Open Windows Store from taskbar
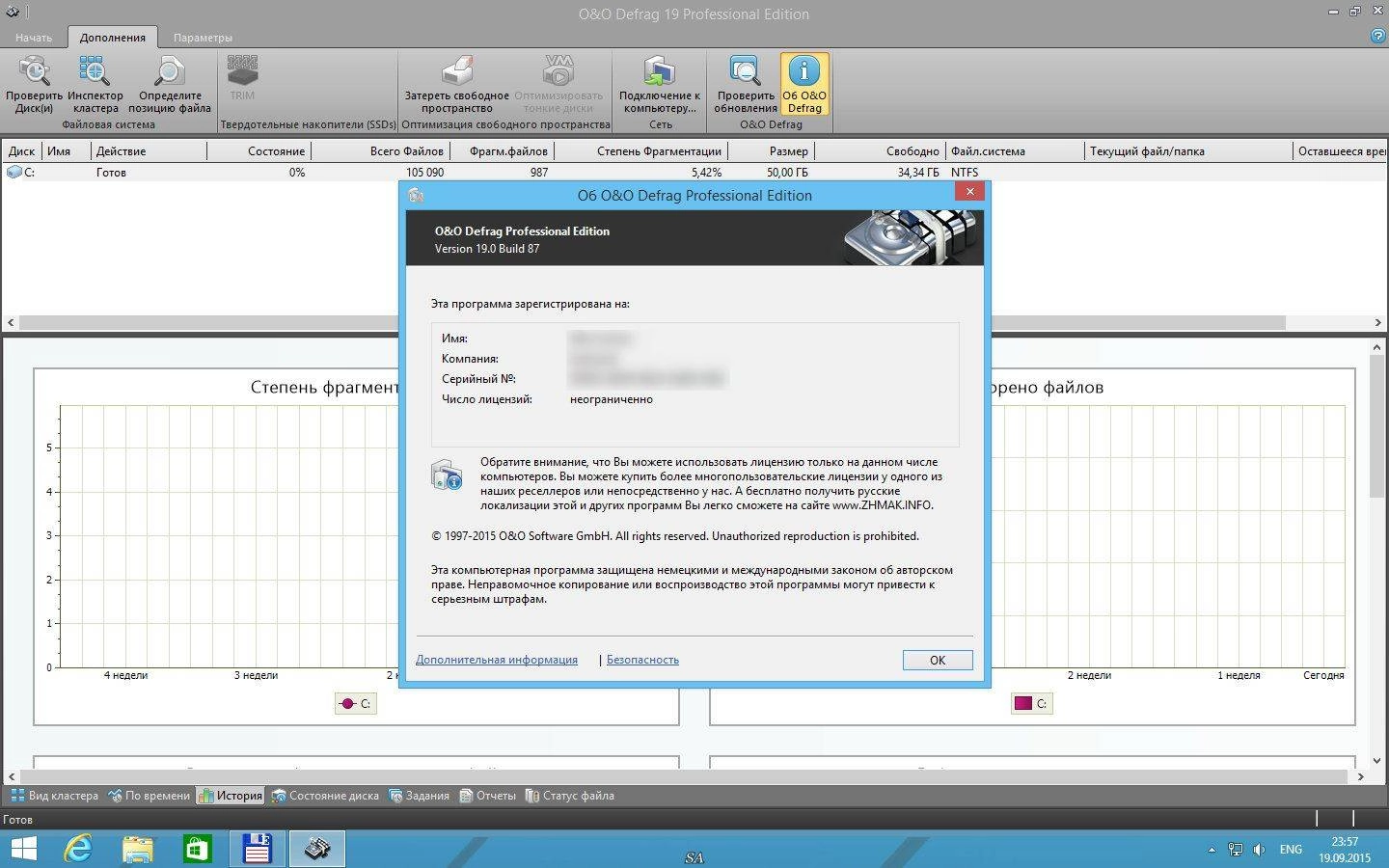This screenshot has height=868, width=1389. click(197, 849)
